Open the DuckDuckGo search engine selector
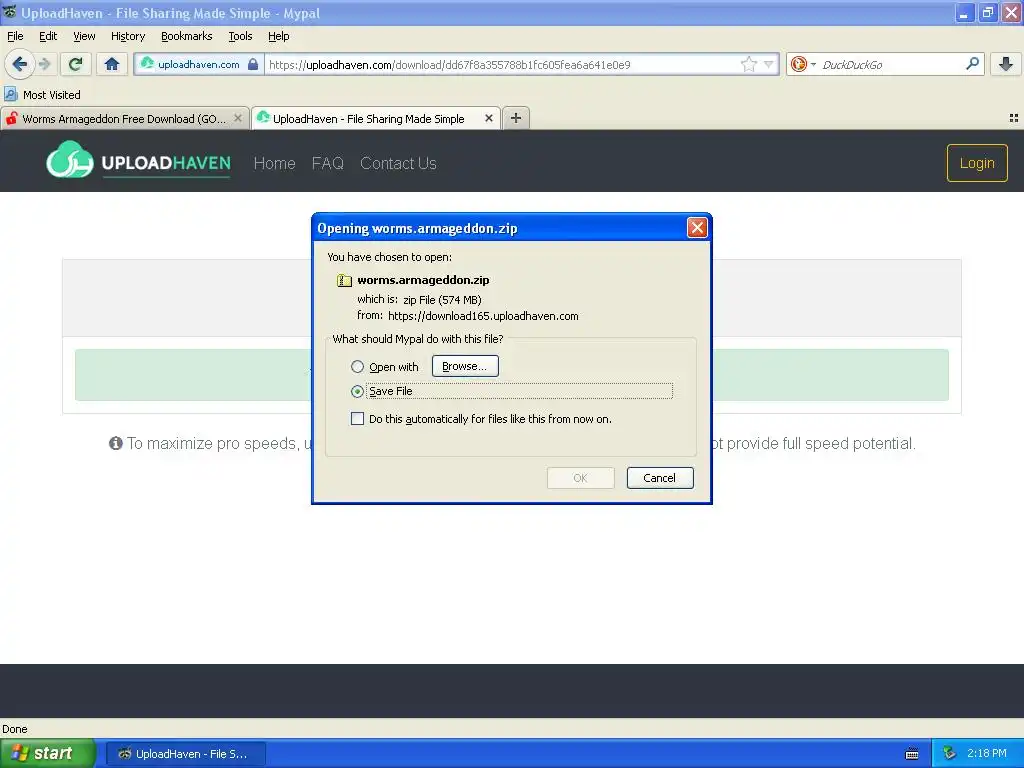Screen dimensions: 1024x768 [x=803, y=64]
